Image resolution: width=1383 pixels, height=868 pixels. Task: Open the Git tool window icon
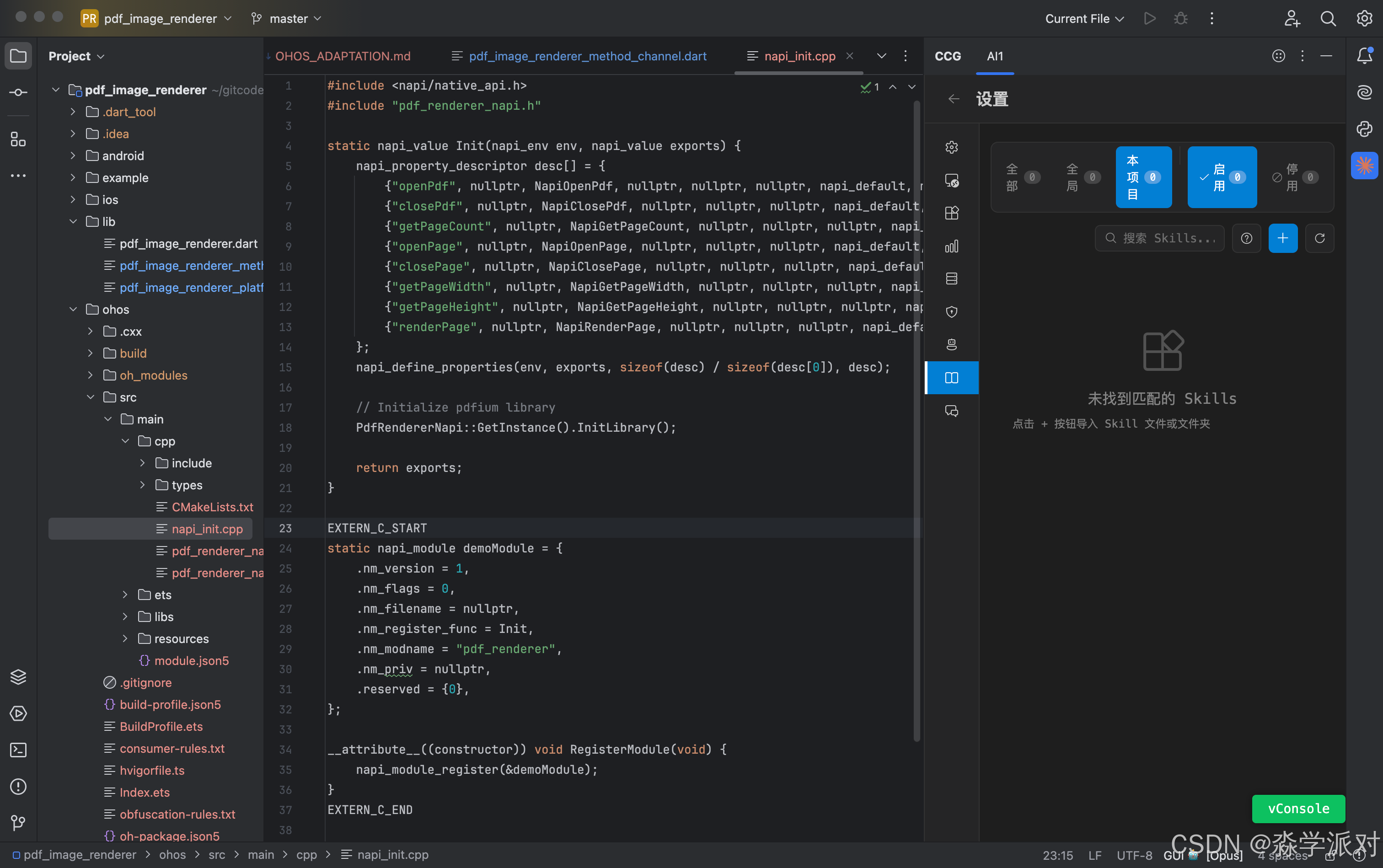point(18,823)
